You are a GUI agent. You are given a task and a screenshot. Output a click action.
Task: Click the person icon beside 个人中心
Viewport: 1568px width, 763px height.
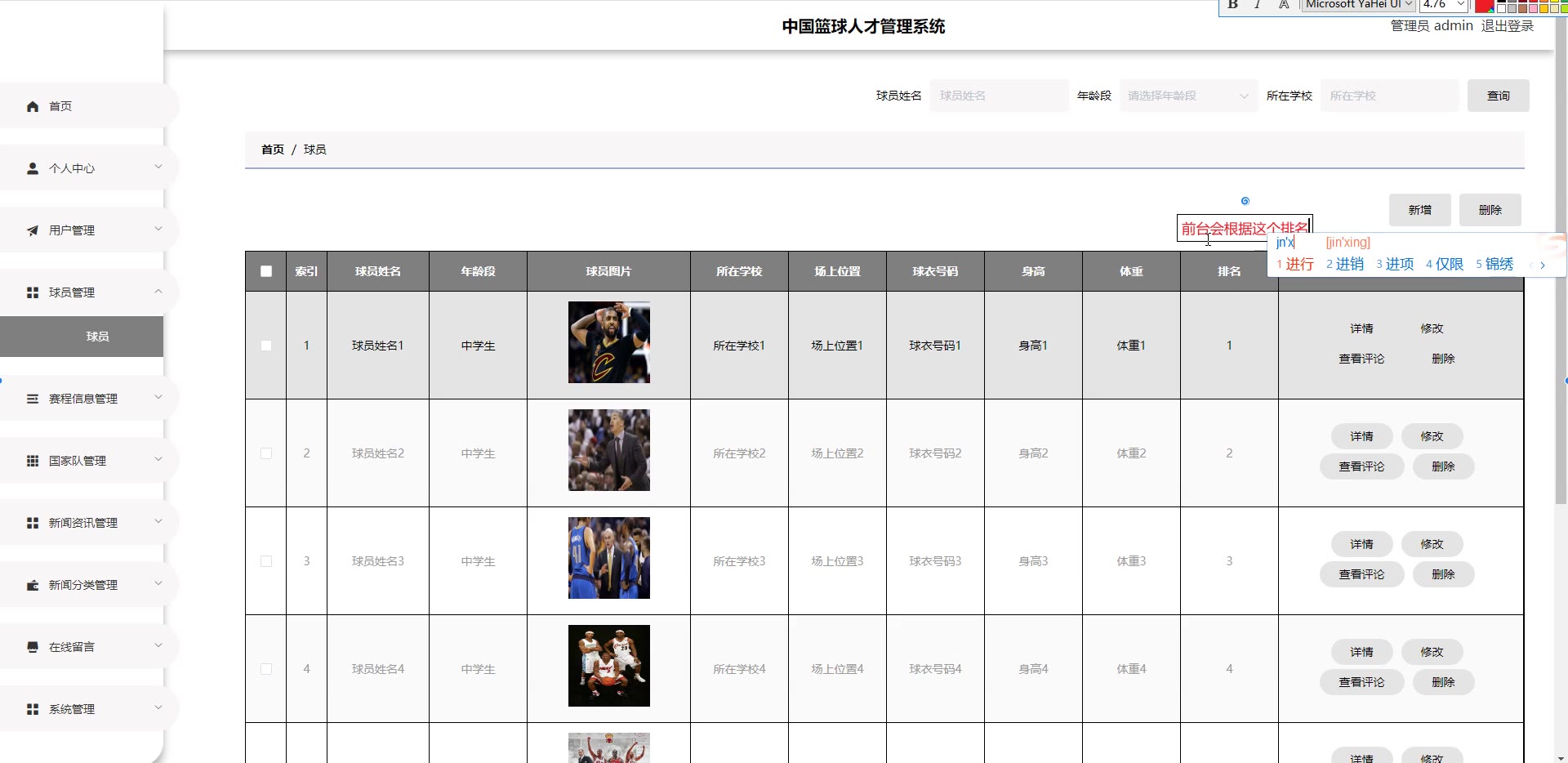pos(33,168)
